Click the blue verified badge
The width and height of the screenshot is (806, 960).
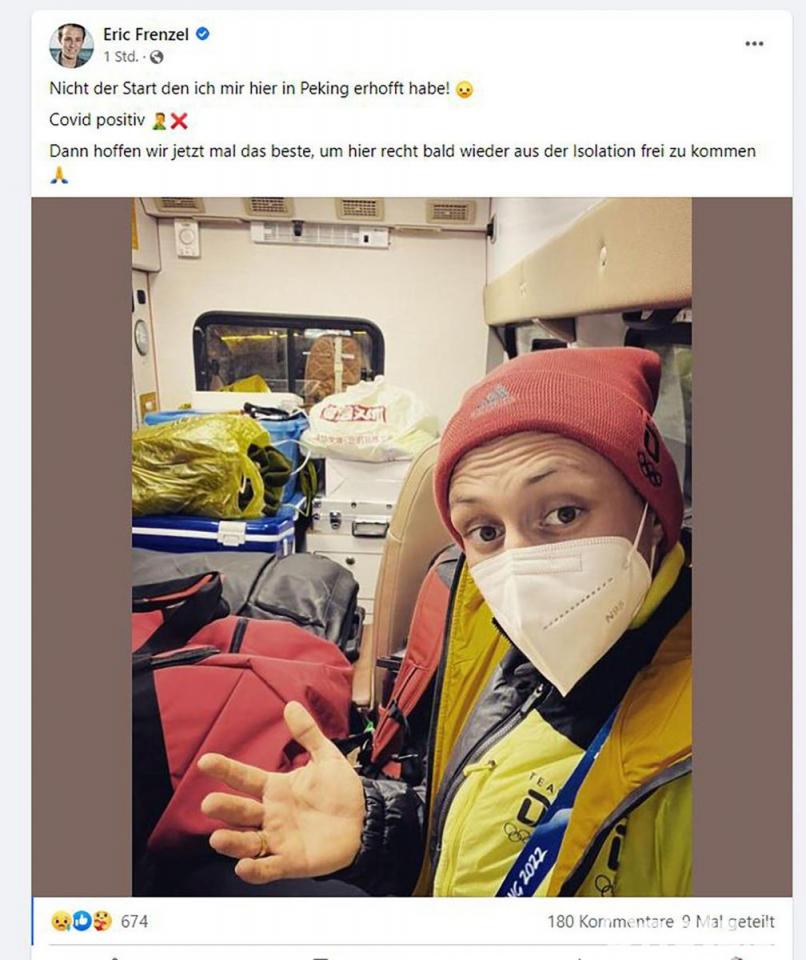[203, 34]
